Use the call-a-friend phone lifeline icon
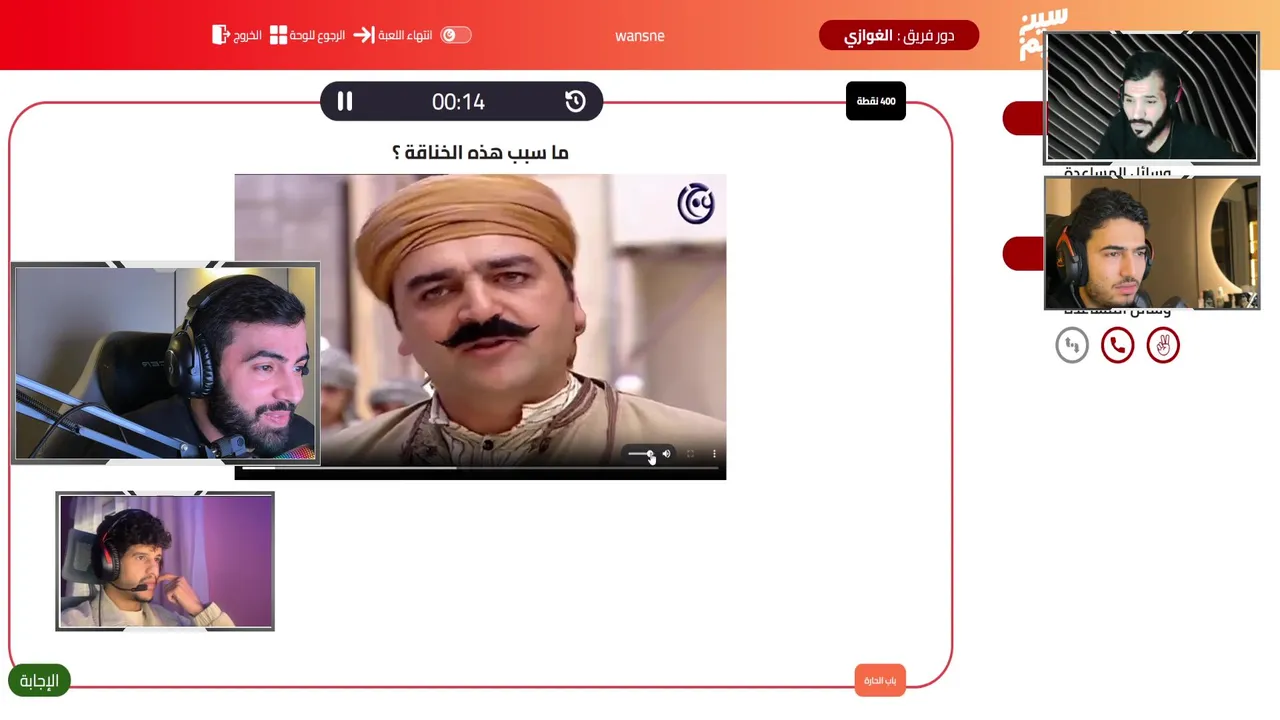1280x720 pixels. pos(1117,346)
